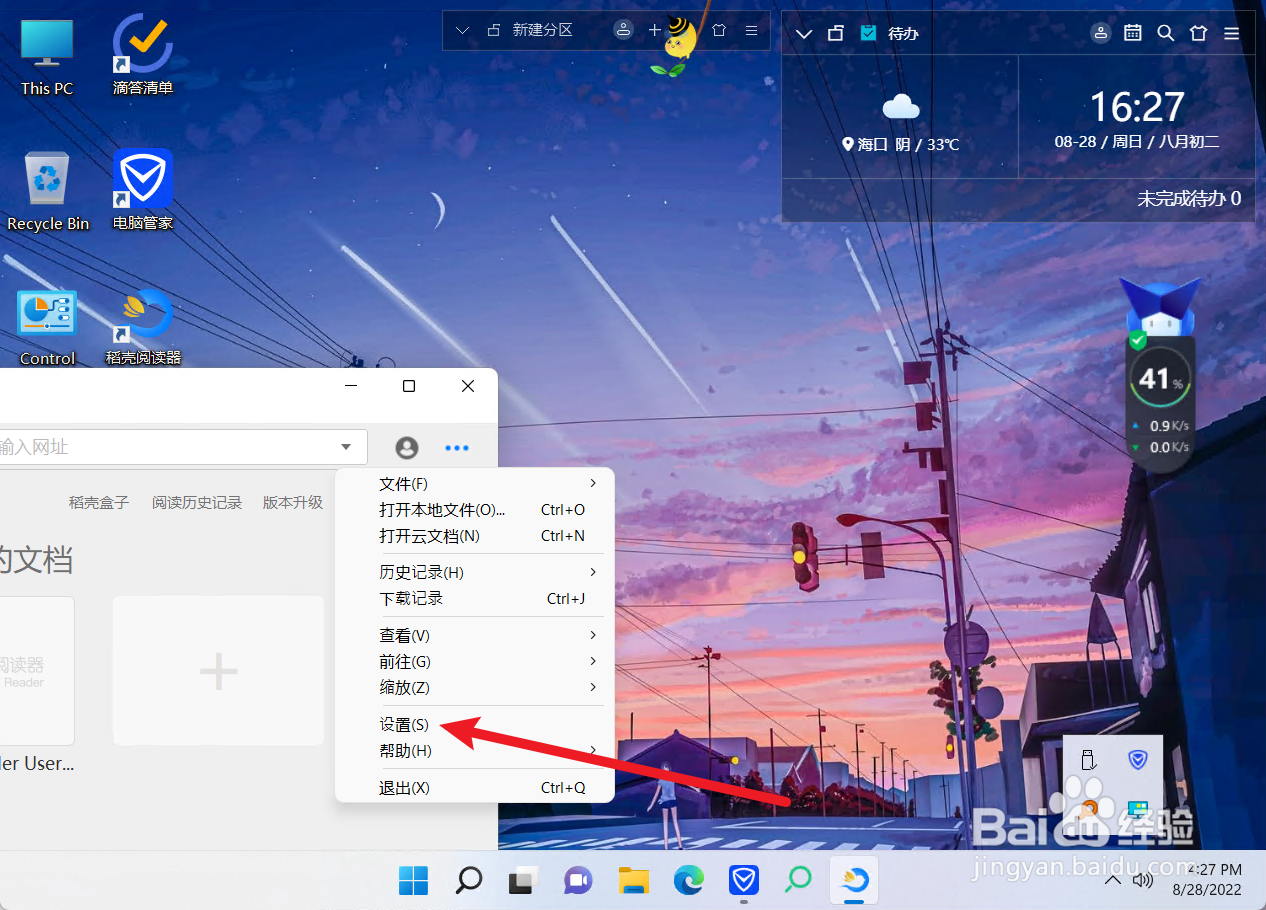Image resolution: width=1266 pixels, height=910 pixels.
Task: Click the search icon in 待办 widget
Action: (x=1165, y=33)
